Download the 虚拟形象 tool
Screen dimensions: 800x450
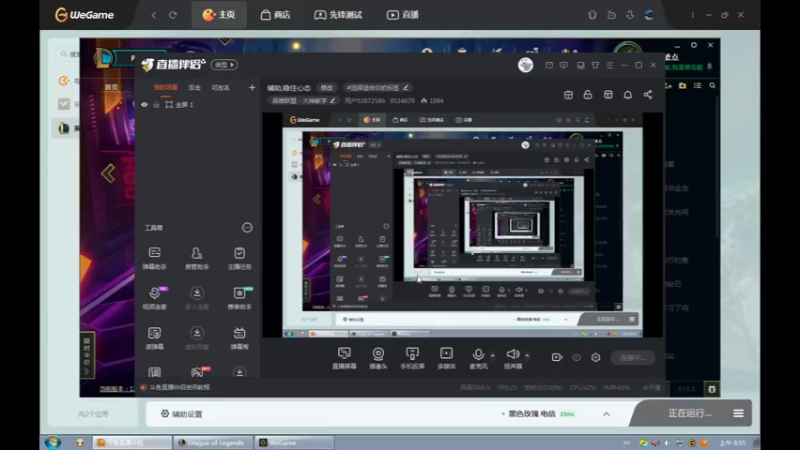(x=196, y=338)
